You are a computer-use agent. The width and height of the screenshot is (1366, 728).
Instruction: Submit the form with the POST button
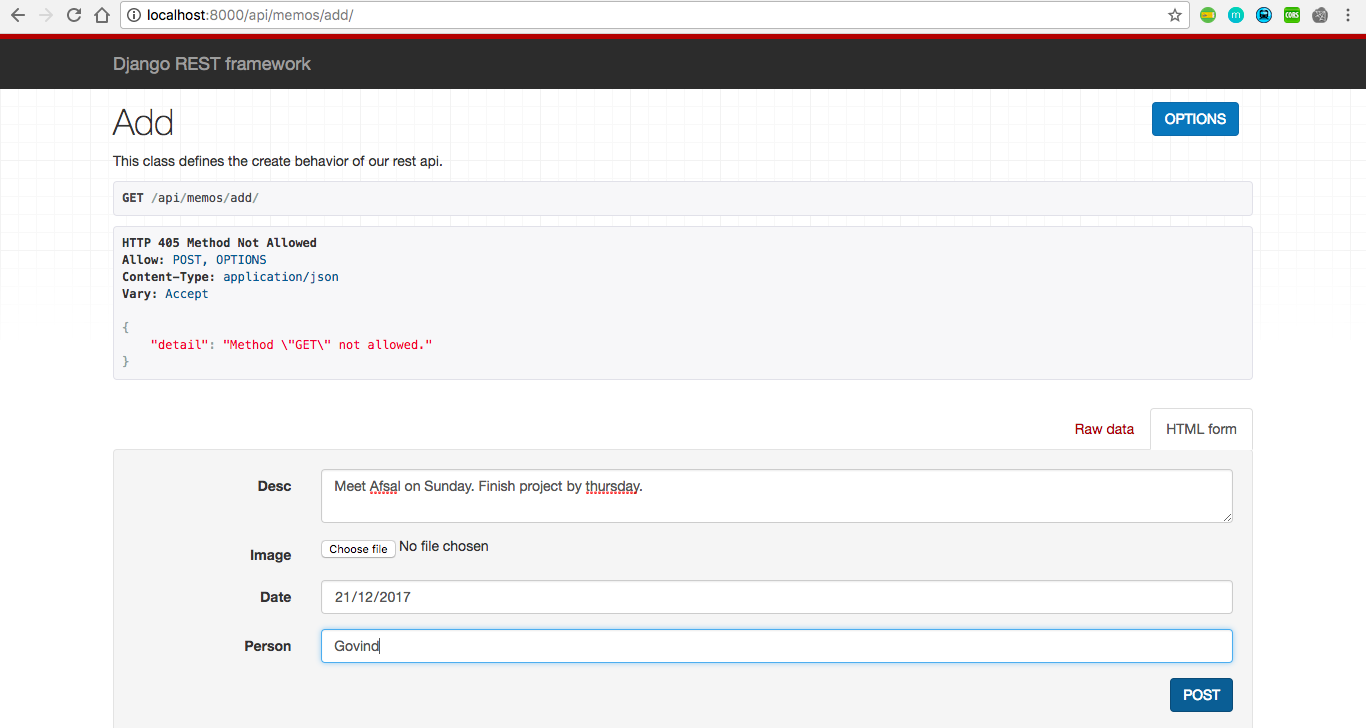(x=1201, y=695)
